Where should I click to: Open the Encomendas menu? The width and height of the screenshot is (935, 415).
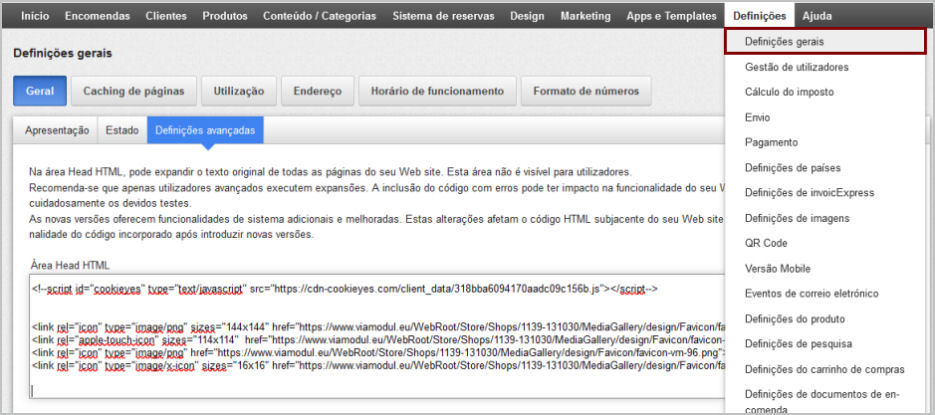97,17
